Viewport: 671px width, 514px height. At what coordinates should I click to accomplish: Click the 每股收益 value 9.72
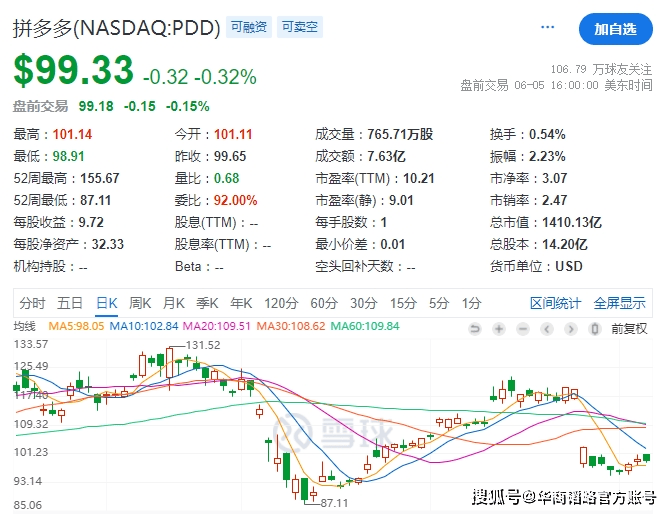(x=91, y=223)
